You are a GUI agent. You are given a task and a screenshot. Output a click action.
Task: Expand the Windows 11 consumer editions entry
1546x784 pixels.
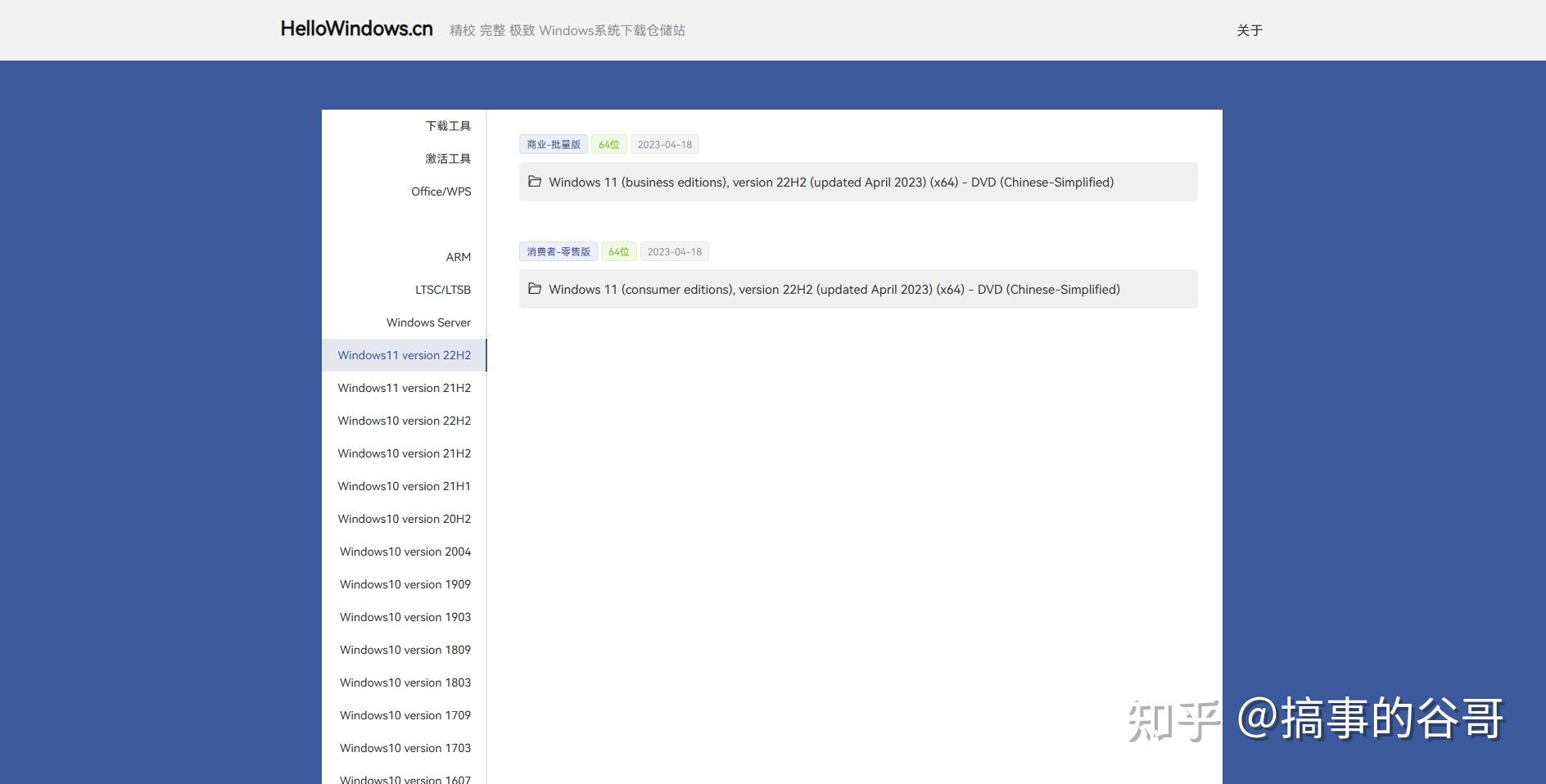tap(858, 289)
